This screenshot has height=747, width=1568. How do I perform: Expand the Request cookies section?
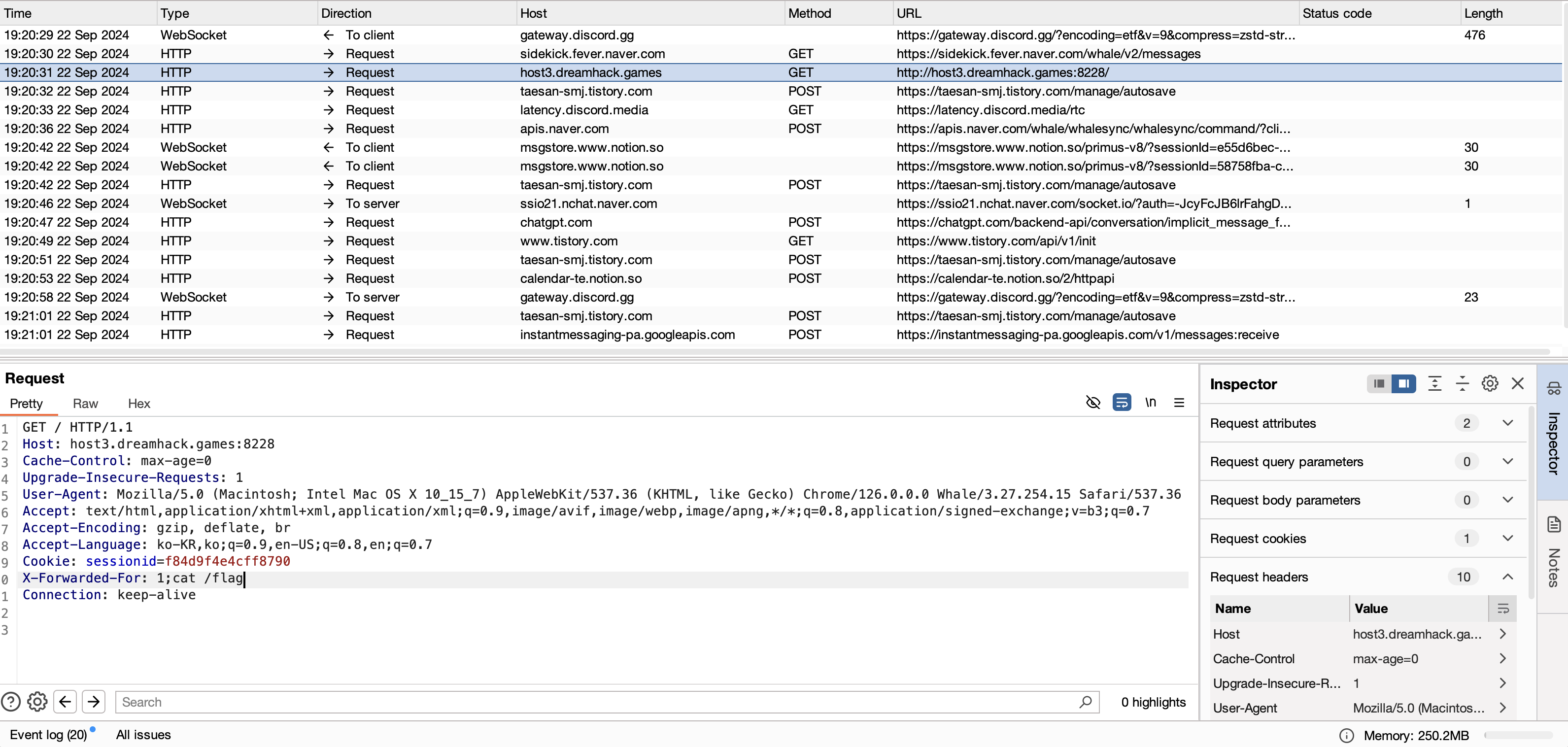[1507, 538]
